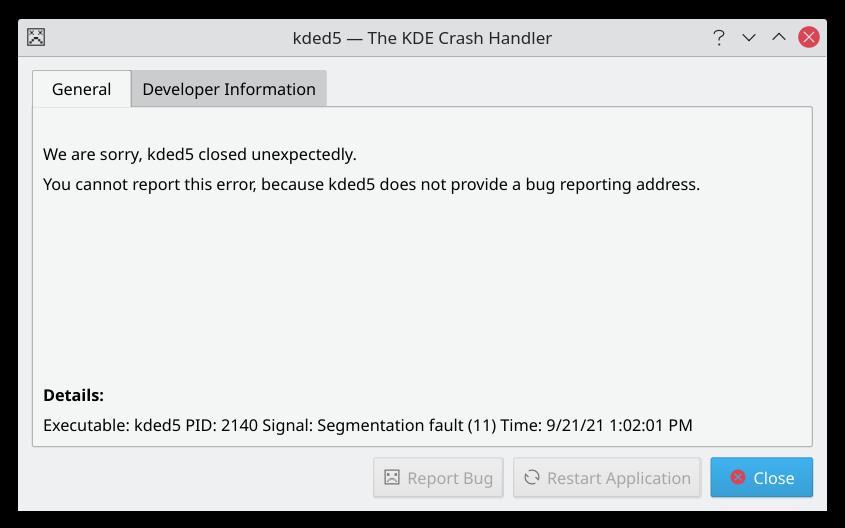Switch to the General tab
Image resolution: width=845 pixels, height=528 pixels.
[81, 89]
